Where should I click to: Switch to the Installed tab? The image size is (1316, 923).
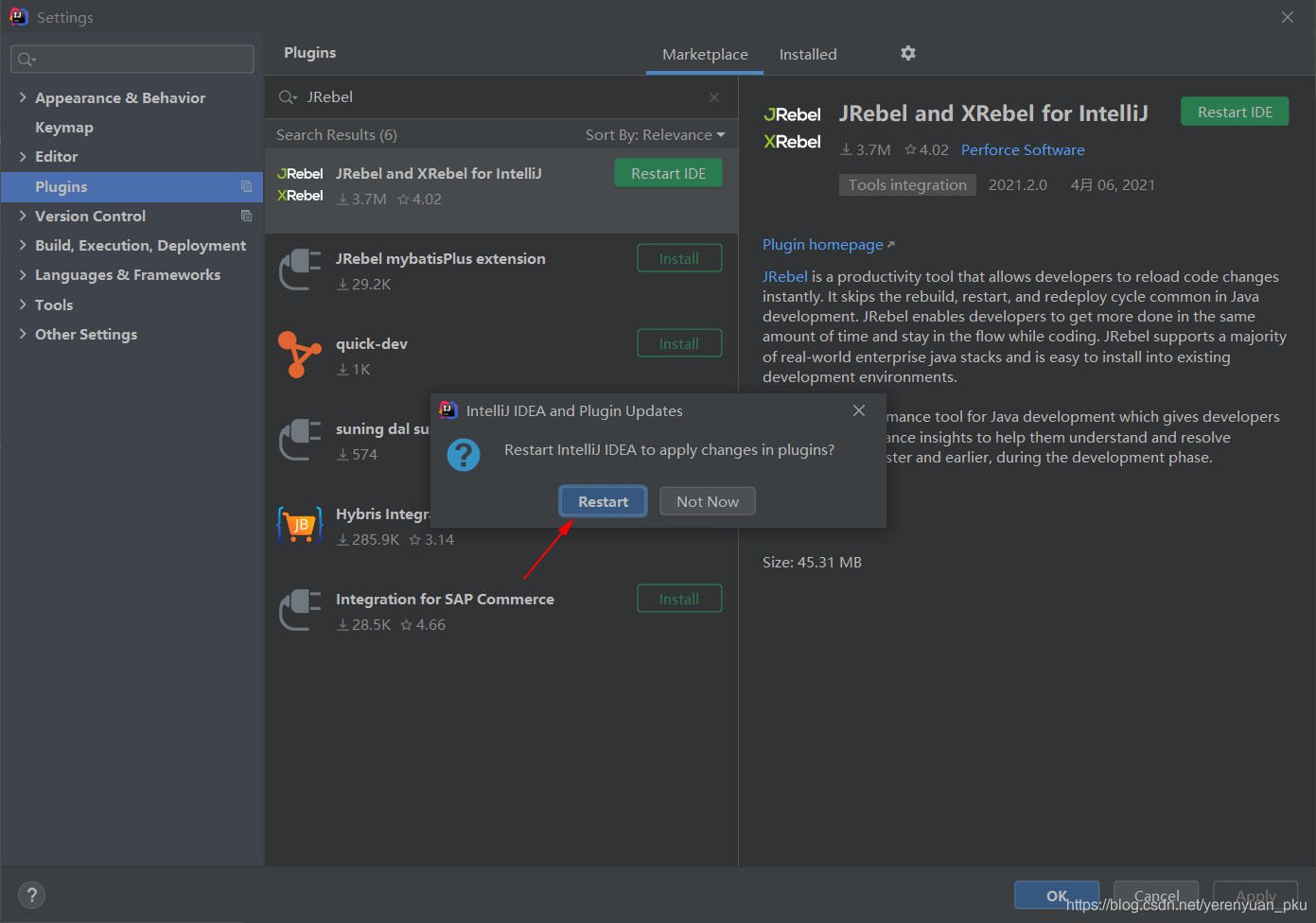[808, 54]
